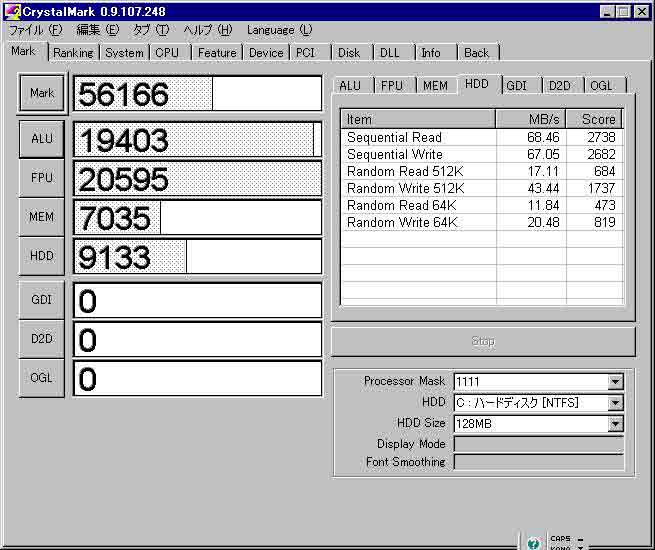Select the top-level Mark tab
655x550 pixels.
tap(24, 51)
